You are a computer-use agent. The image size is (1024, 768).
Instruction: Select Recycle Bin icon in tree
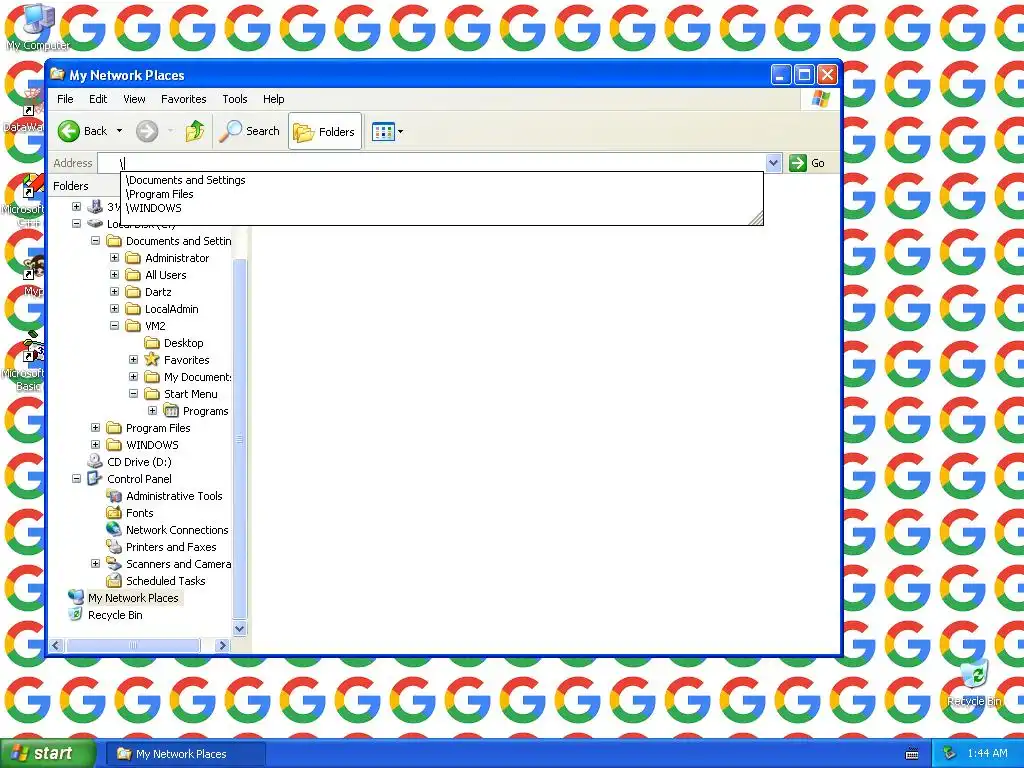[76, 615]
